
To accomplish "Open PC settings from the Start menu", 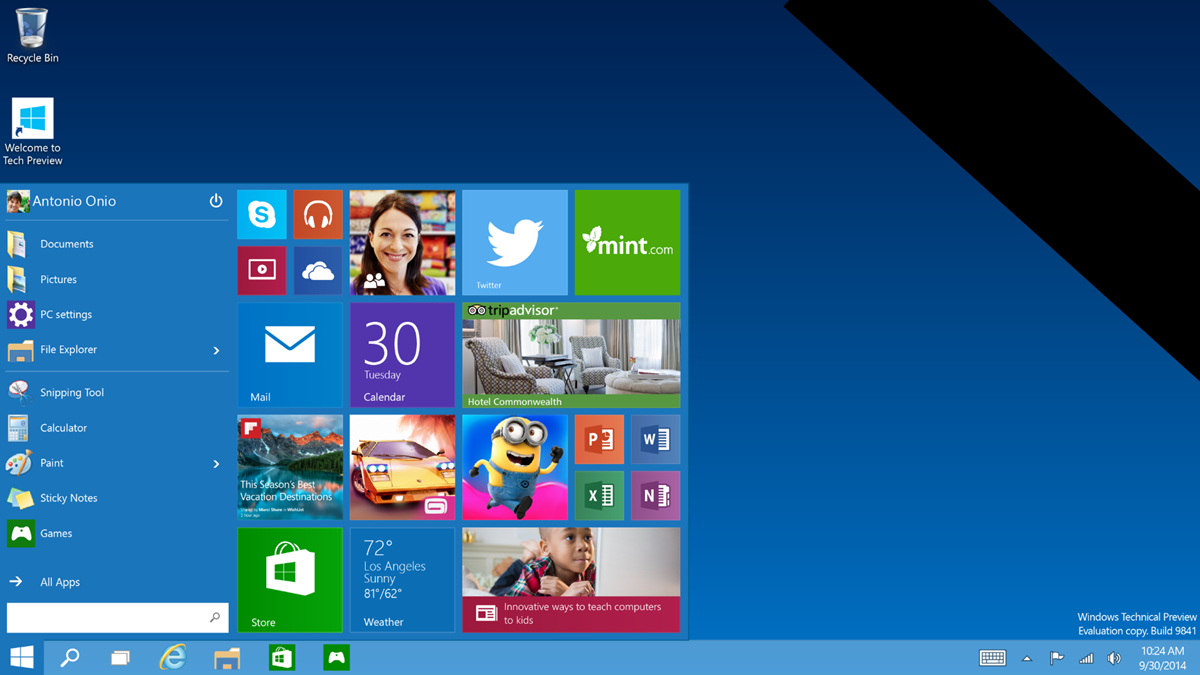I will (117, 314).
